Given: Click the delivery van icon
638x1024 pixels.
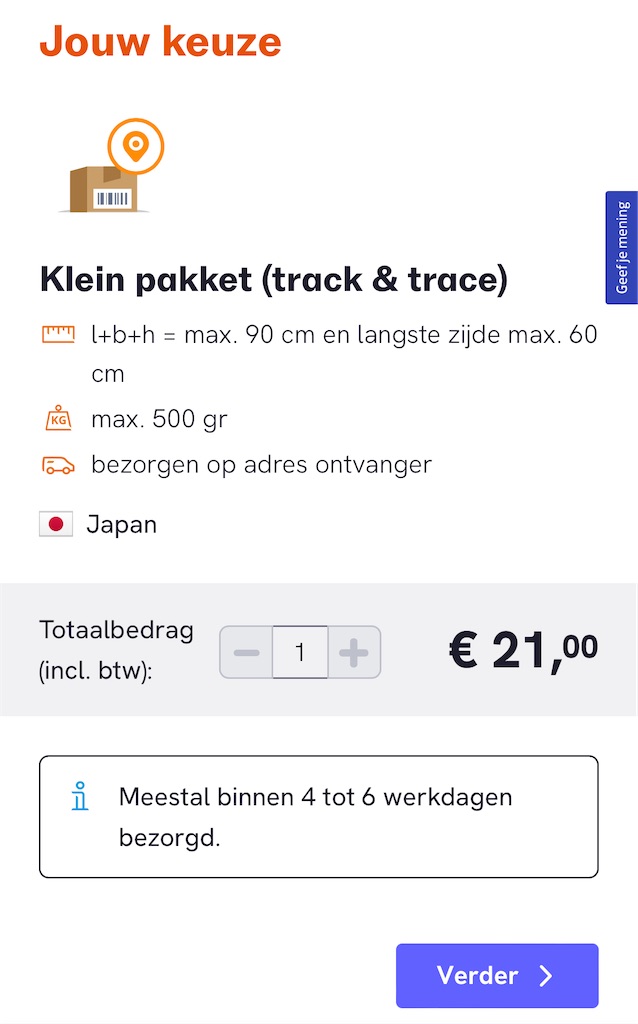Looking at the screenshot, I should [x=58, y=465].
